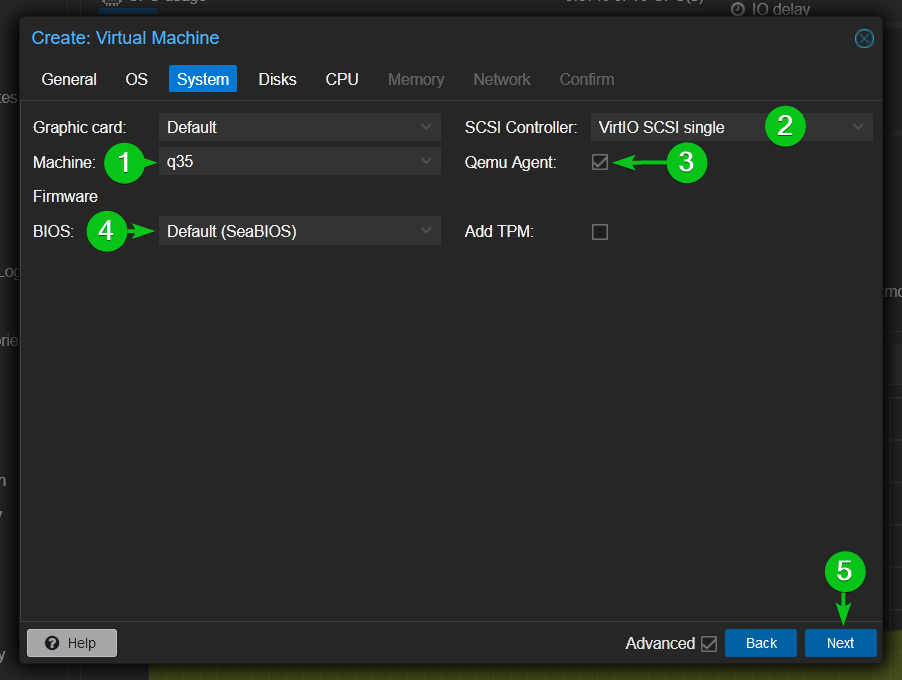Viewport: 902px width, 680px height.
Task: Switch to the General tab
Action: pos(69,79)
